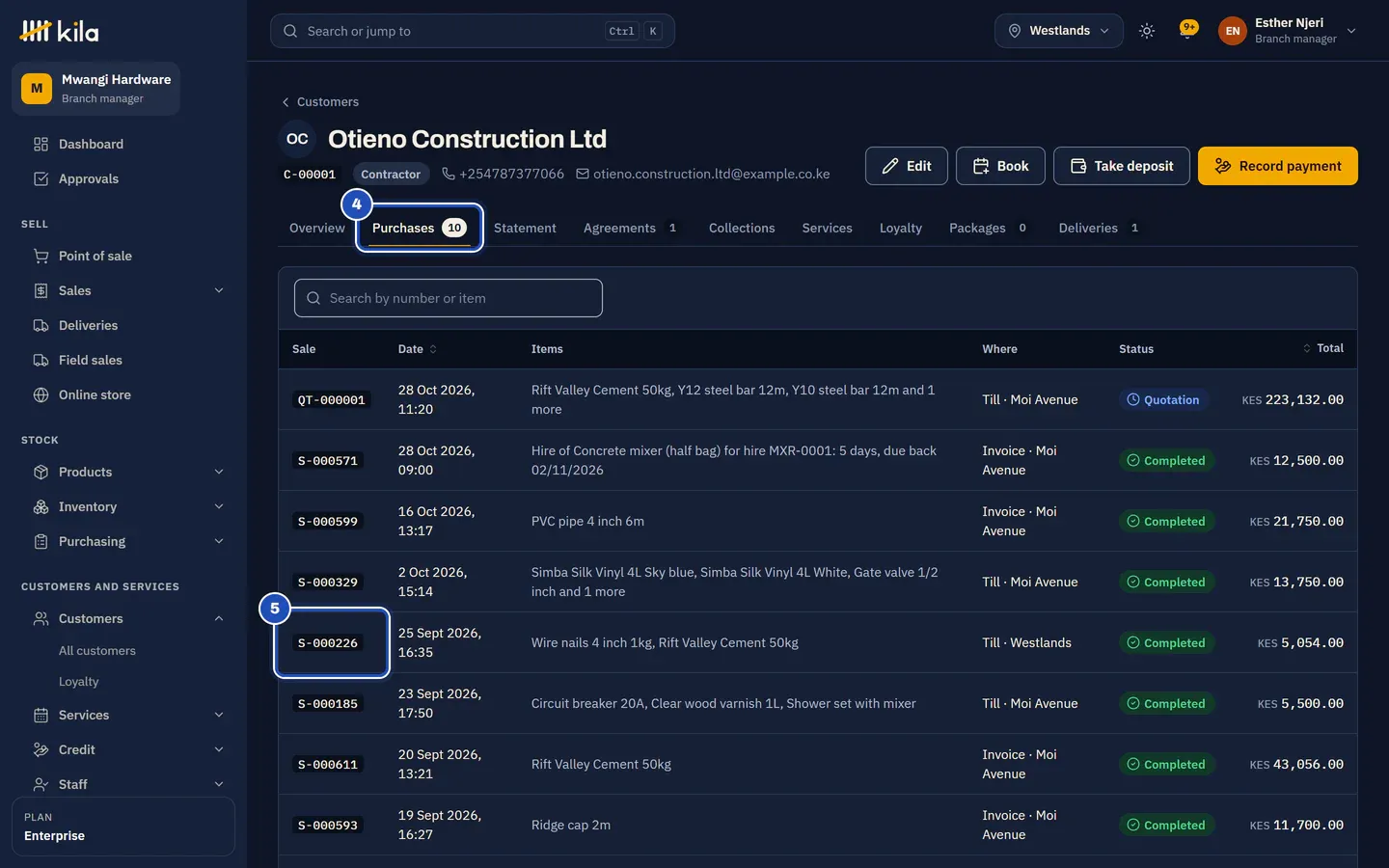Go back to Customers breadcrumb link
This screenshot has height=868, width=1389.
320,101
